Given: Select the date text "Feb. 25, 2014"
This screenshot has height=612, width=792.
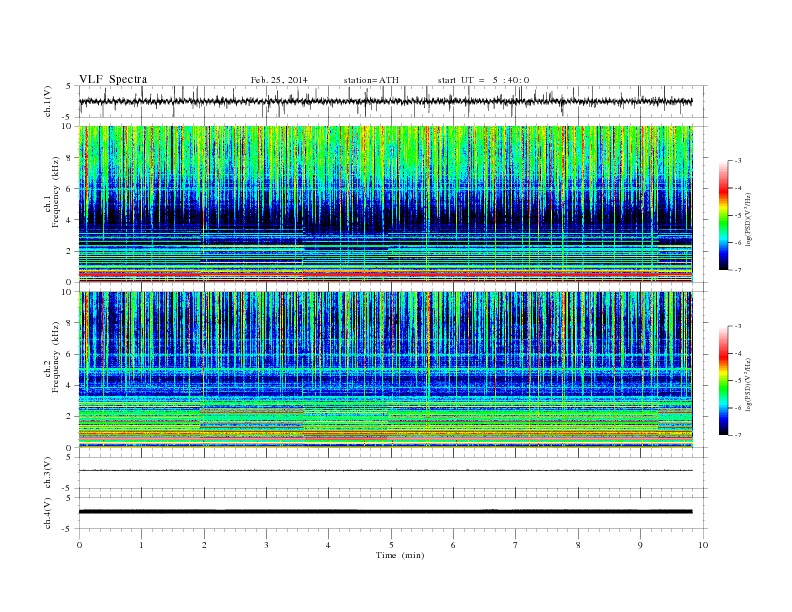Looking at the screenshot, I should pos(279,80).
